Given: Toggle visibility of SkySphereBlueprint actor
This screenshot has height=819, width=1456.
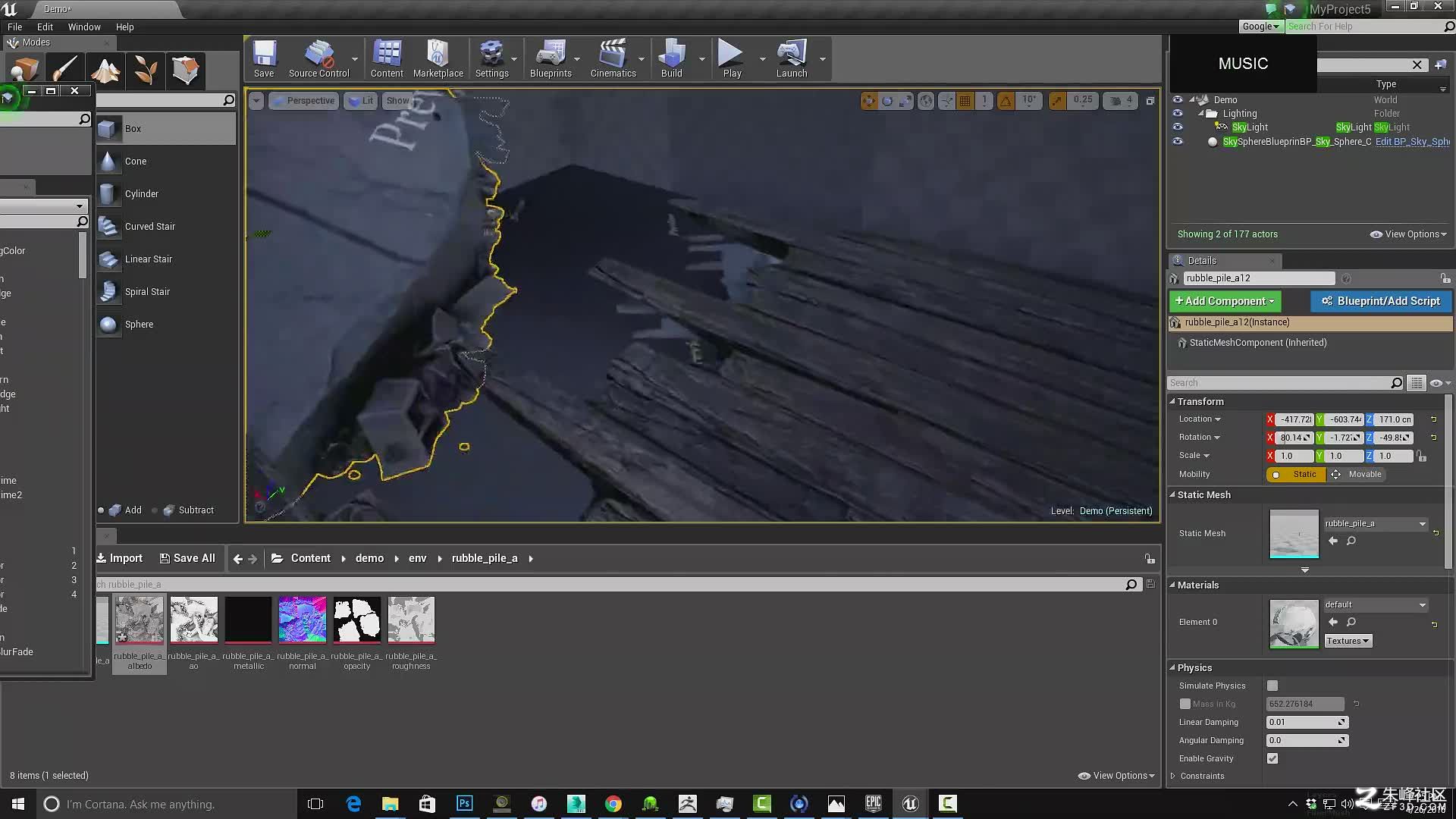Looking at the screenshot, I should pyautogui.click(x=1177, y=141).
